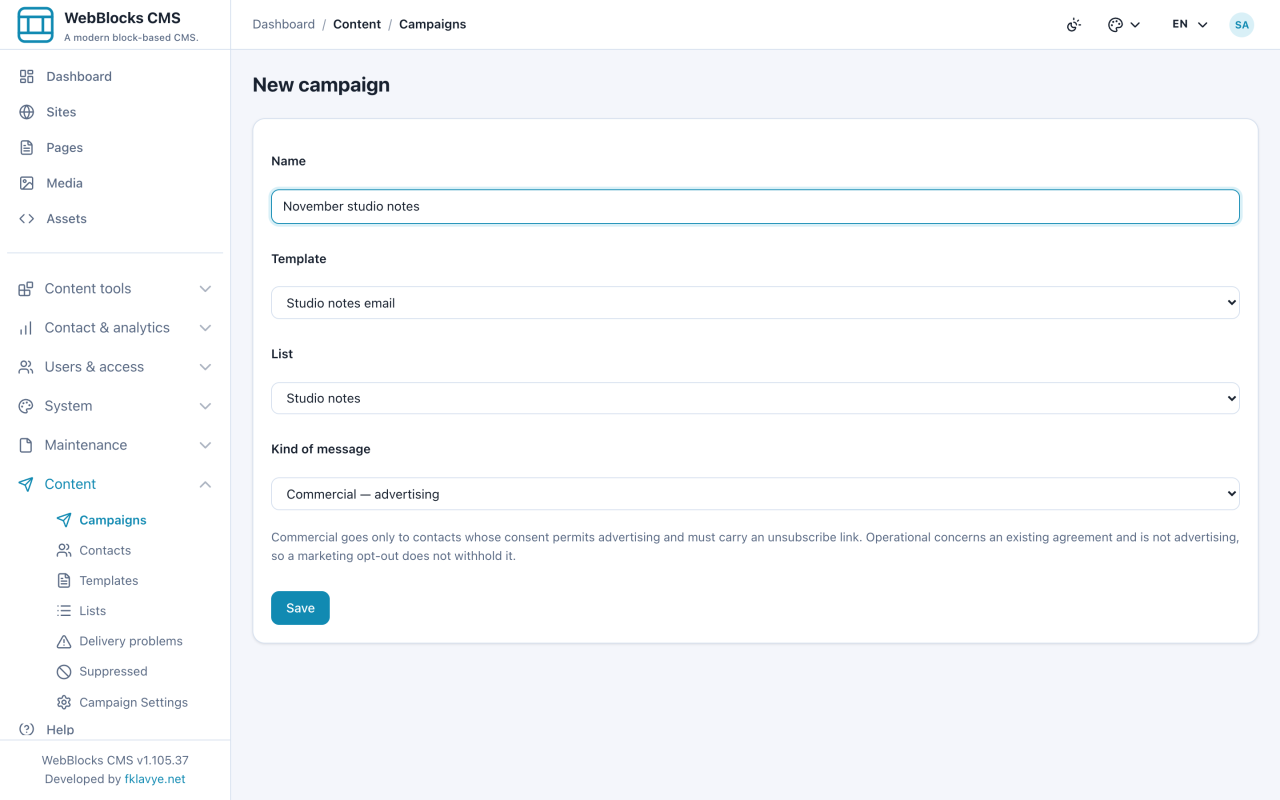Open the theme palette dropdown
1280x800 pixels.
click(x=1124, y=25)
